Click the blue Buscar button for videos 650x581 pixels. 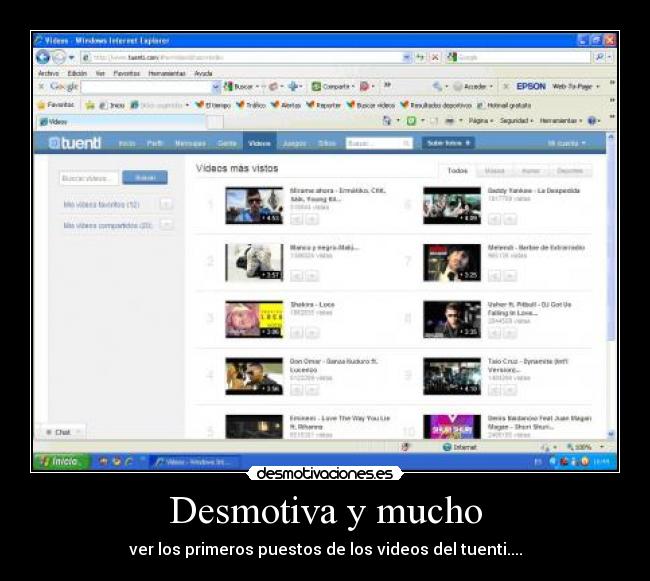point(145,177)
